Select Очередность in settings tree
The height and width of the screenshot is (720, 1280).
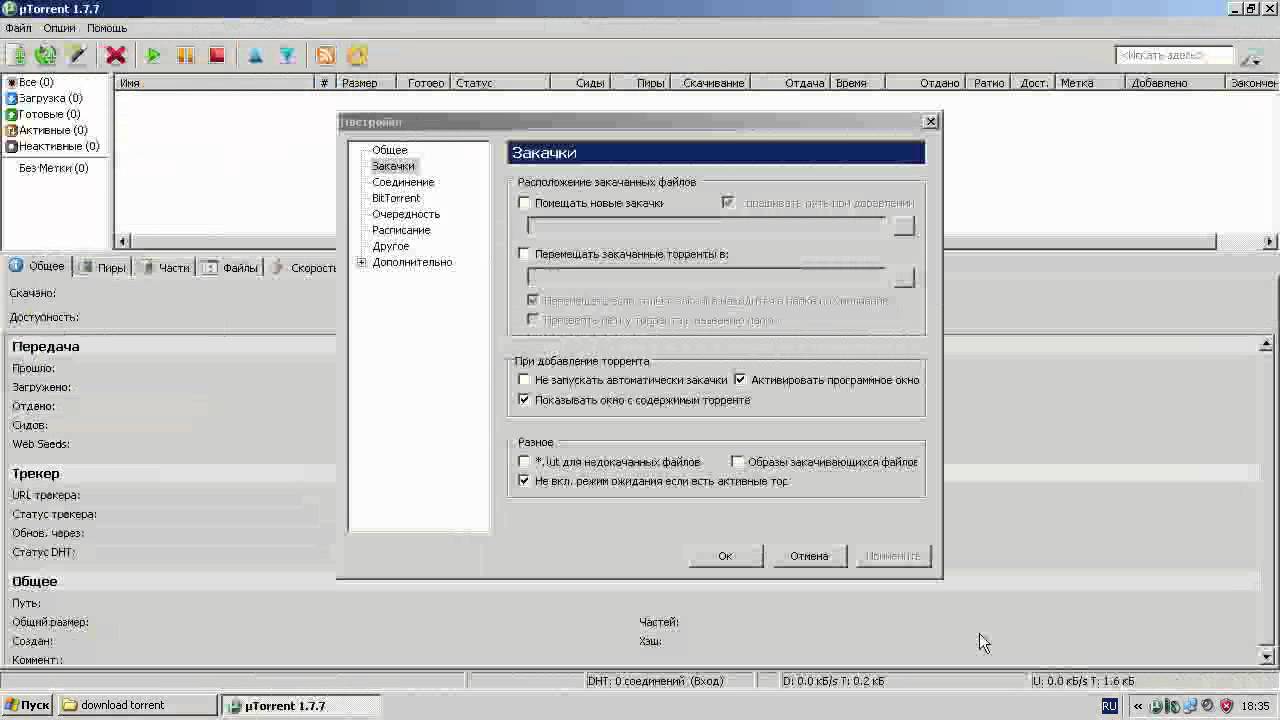click(x=406, y=214)
